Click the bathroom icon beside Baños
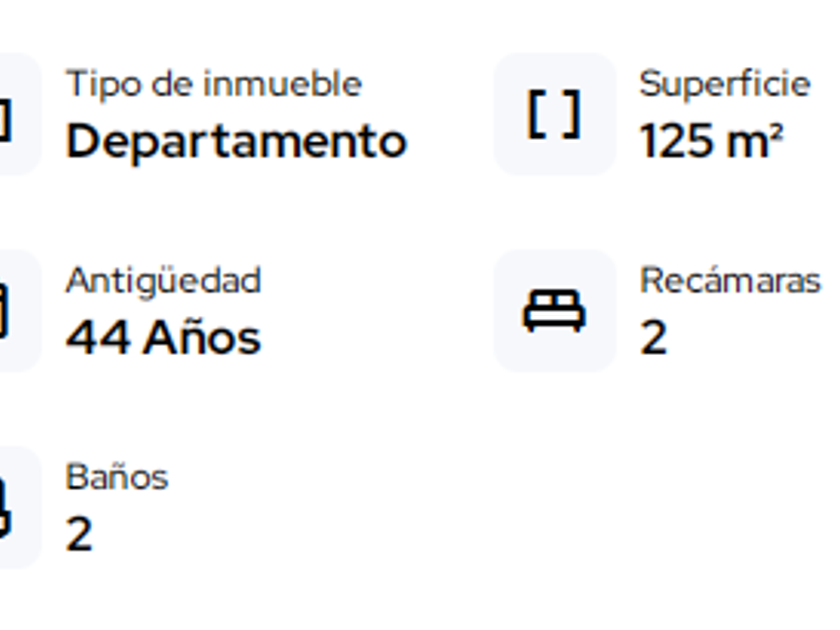 8,507
